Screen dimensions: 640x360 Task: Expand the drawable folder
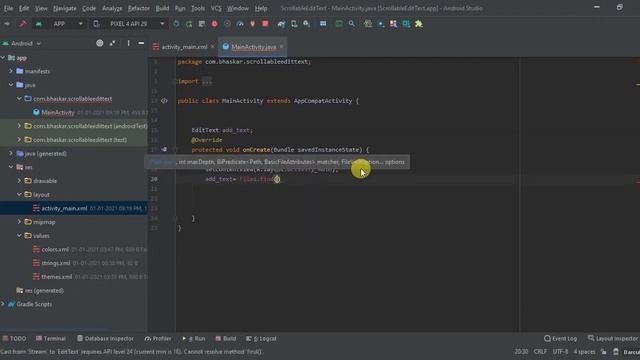[x=19, y=181]
